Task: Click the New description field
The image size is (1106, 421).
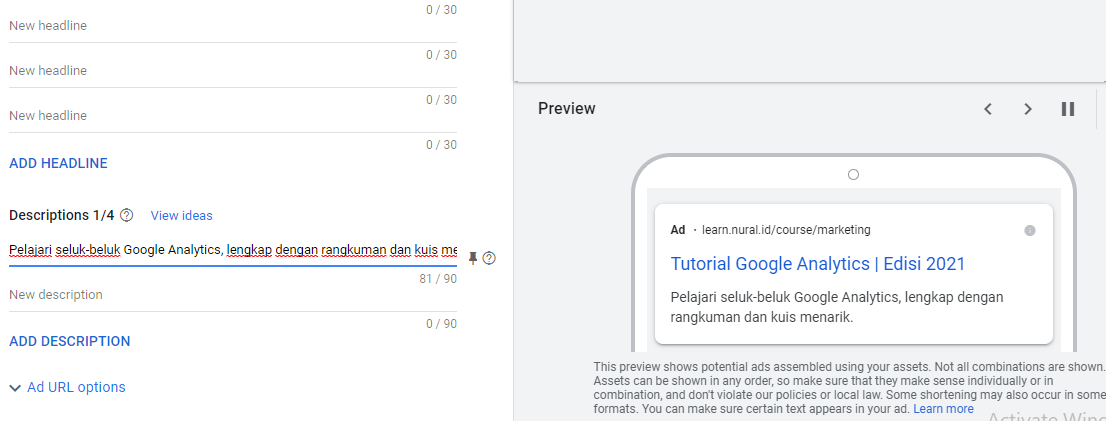Action: point(233,295)
